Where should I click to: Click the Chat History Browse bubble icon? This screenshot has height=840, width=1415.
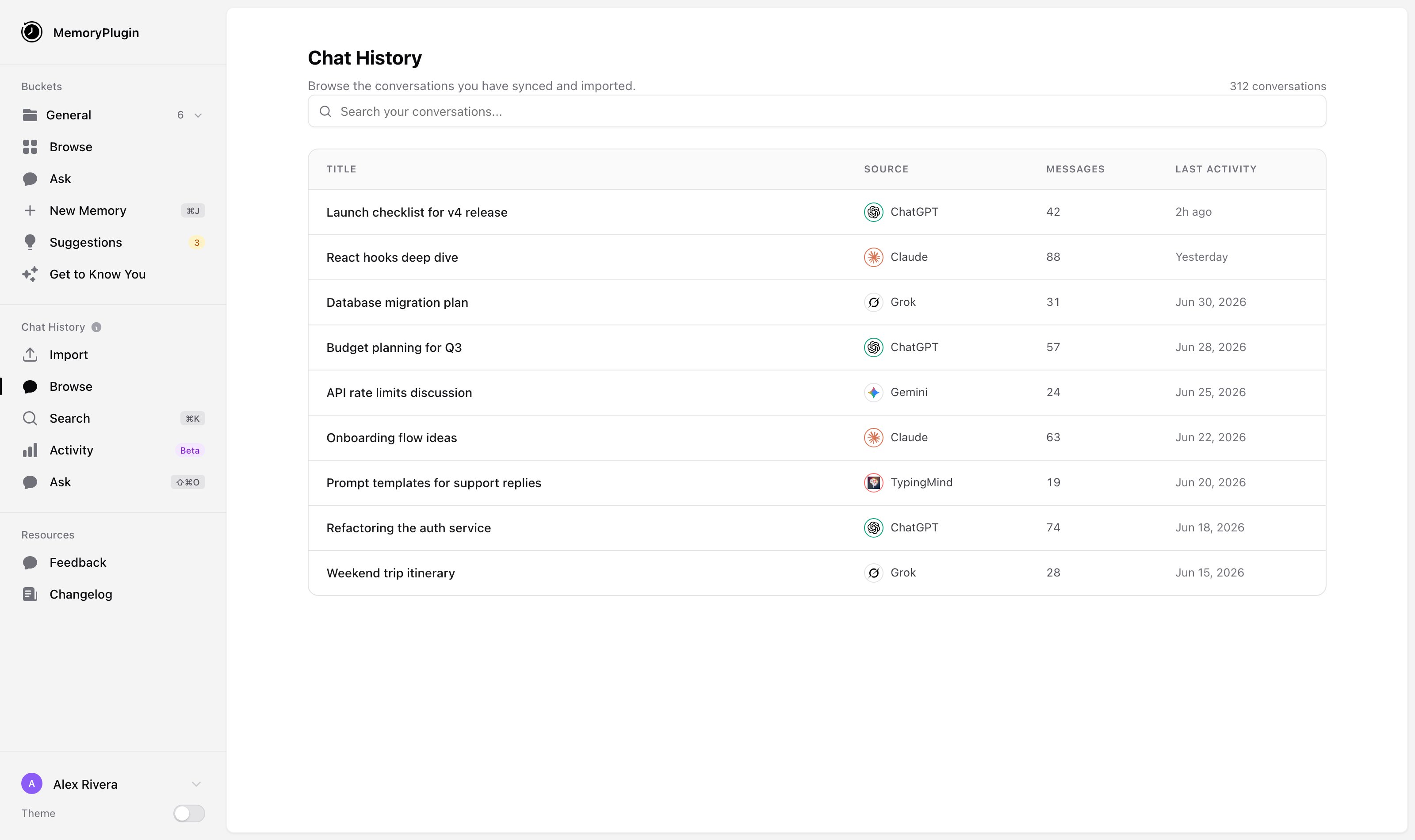30,386
